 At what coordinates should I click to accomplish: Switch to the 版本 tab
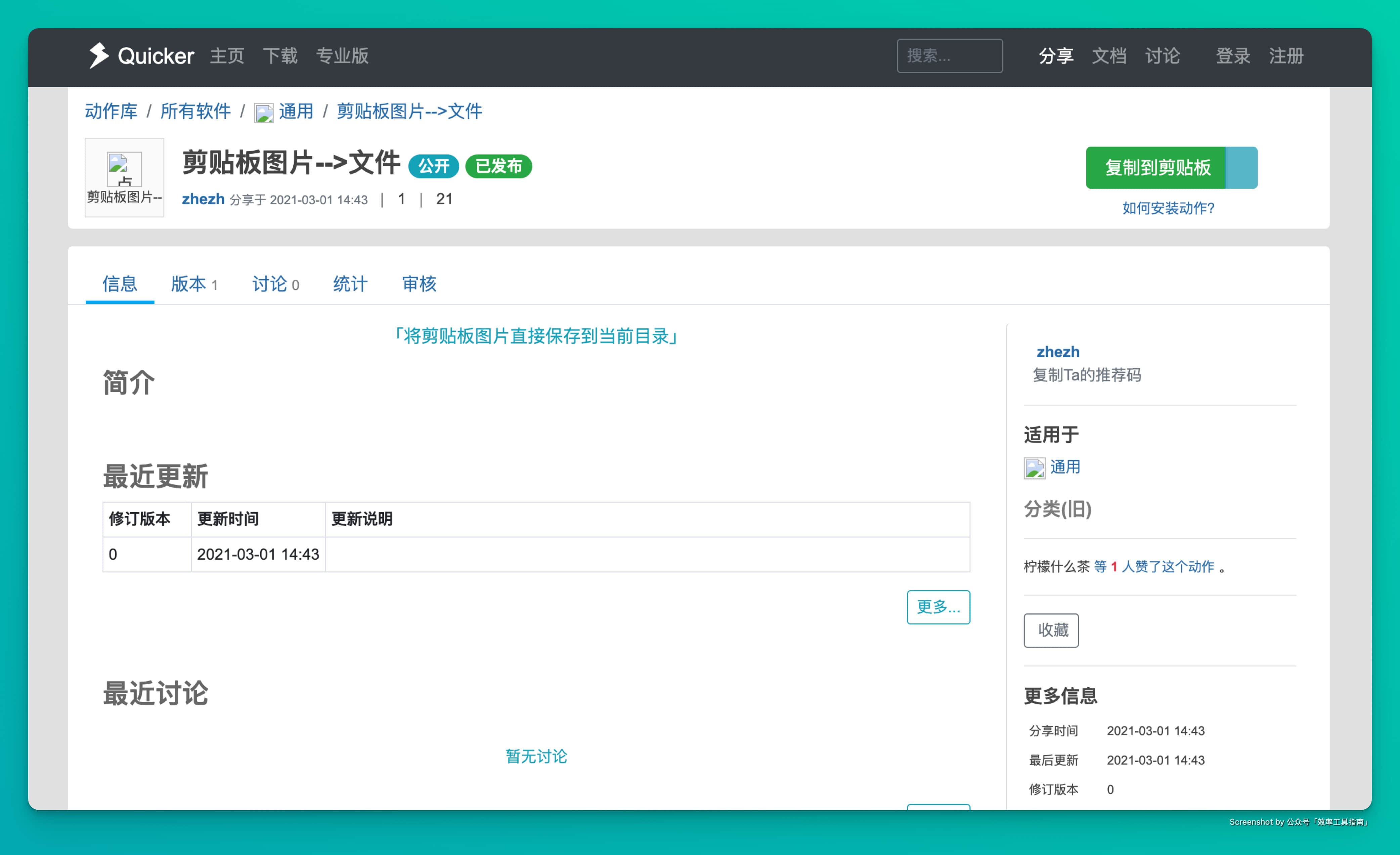coord(194,284)
